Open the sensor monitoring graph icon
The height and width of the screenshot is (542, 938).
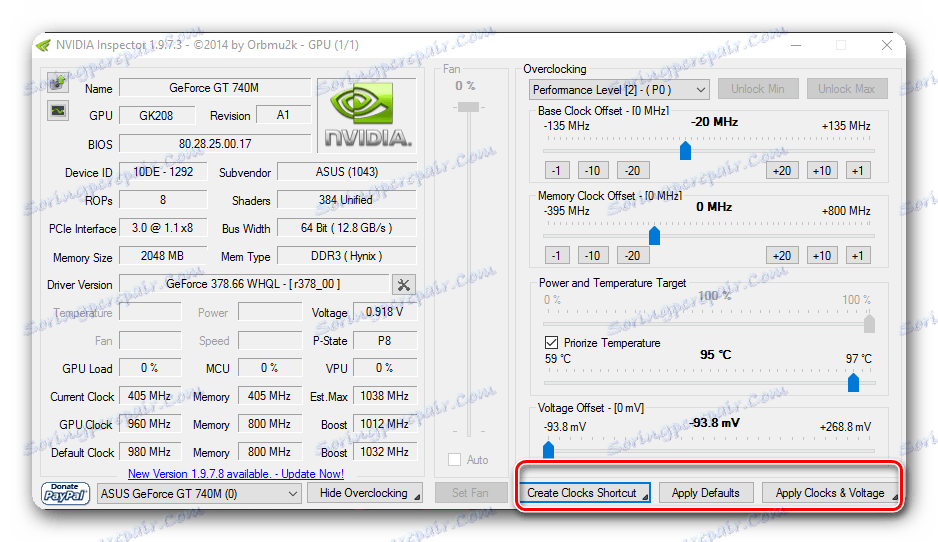coord(58,111)
